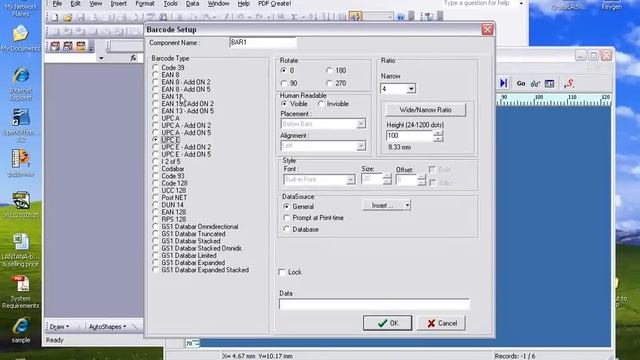640x360 pixels.
Task: Open the Edit menu
Action: point(76,4)
